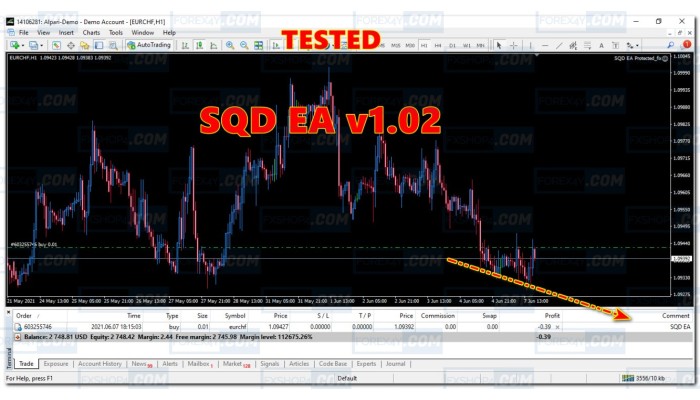
Task: Open the Code Base tab
Action: click(333, 364)
